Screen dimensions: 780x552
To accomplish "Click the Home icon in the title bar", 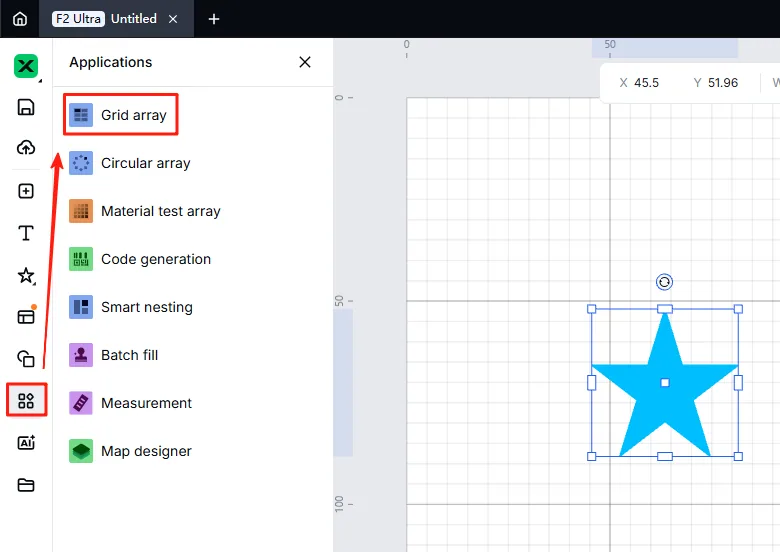I will click(20, 19).
